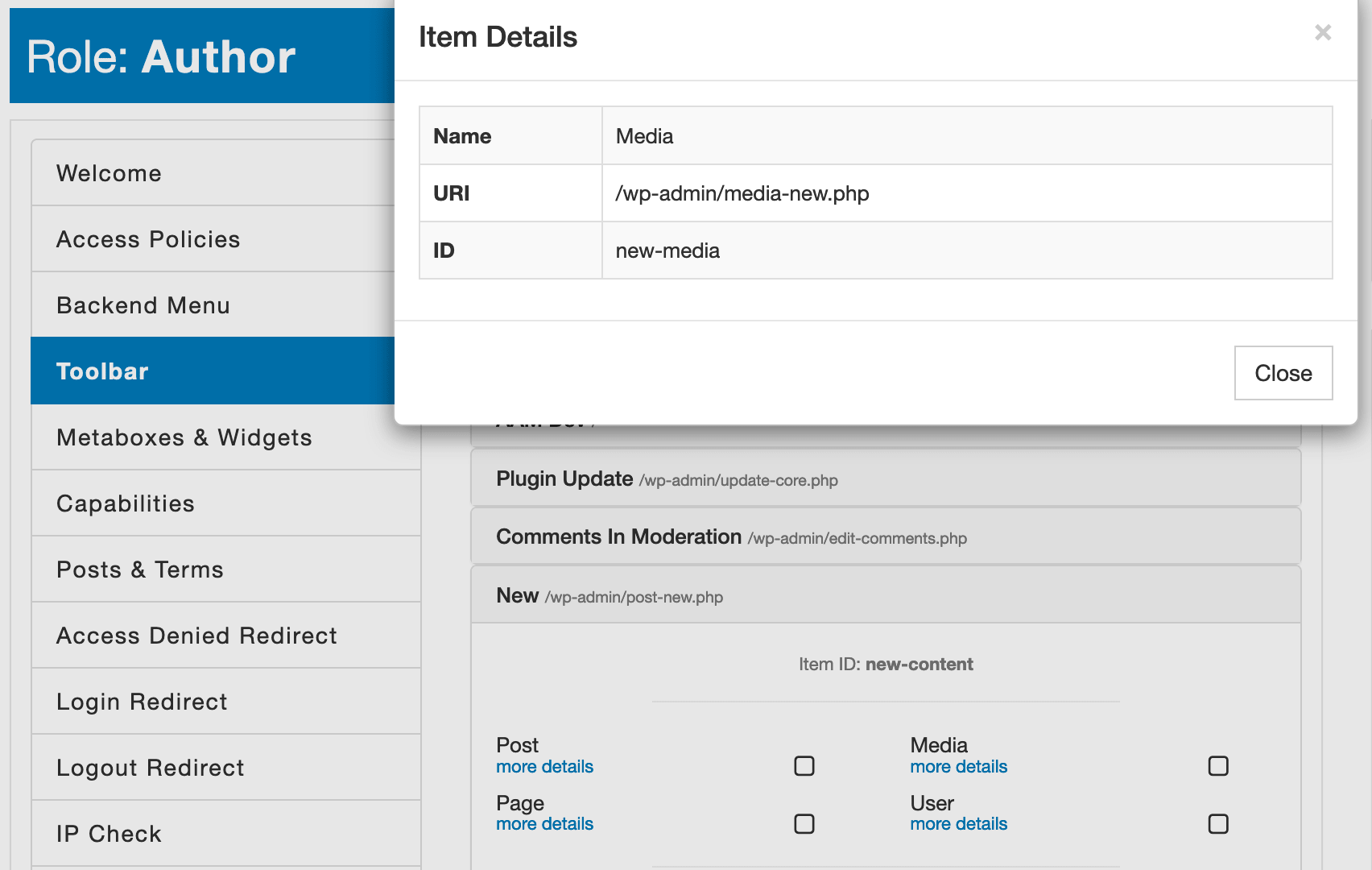Viewport: 1372px width, 870px height.
Task: Select Access Denied Redirect
Action: 226,636
